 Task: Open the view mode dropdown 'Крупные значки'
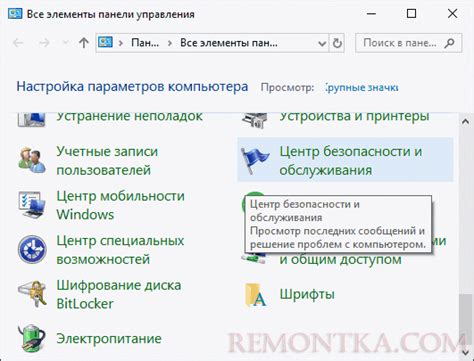point(362,88)
